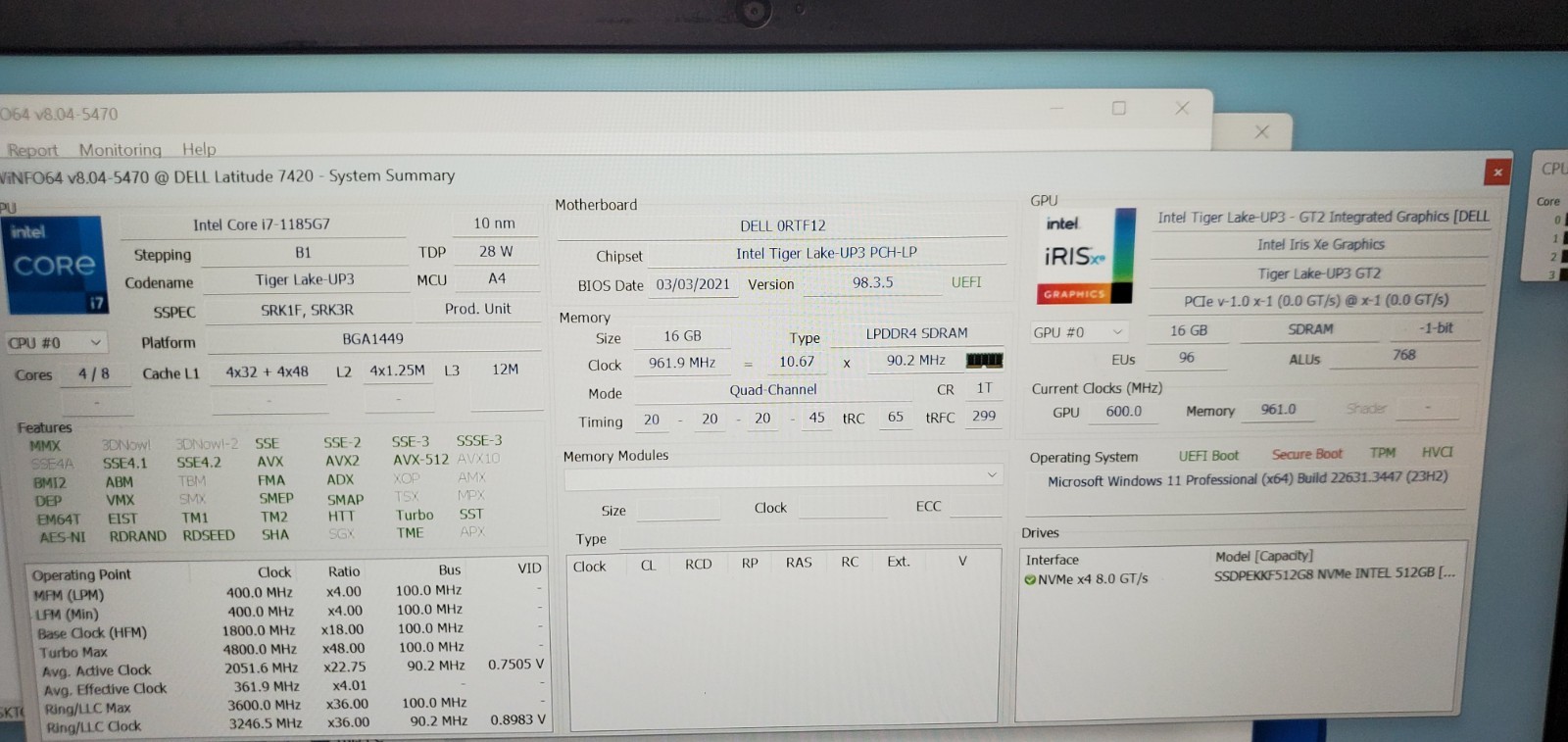Click the memory module chip icon
Image resolution: width=1568 pixels, height=742 pixels.
point(984,361)
